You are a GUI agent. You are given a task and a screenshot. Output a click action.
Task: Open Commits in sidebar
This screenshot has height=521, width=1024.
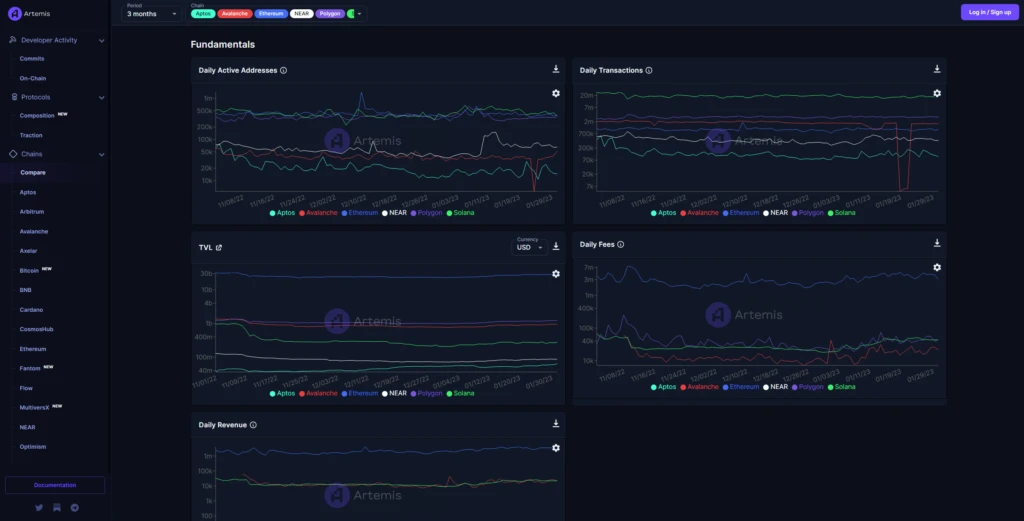click(x=32, y=59)
